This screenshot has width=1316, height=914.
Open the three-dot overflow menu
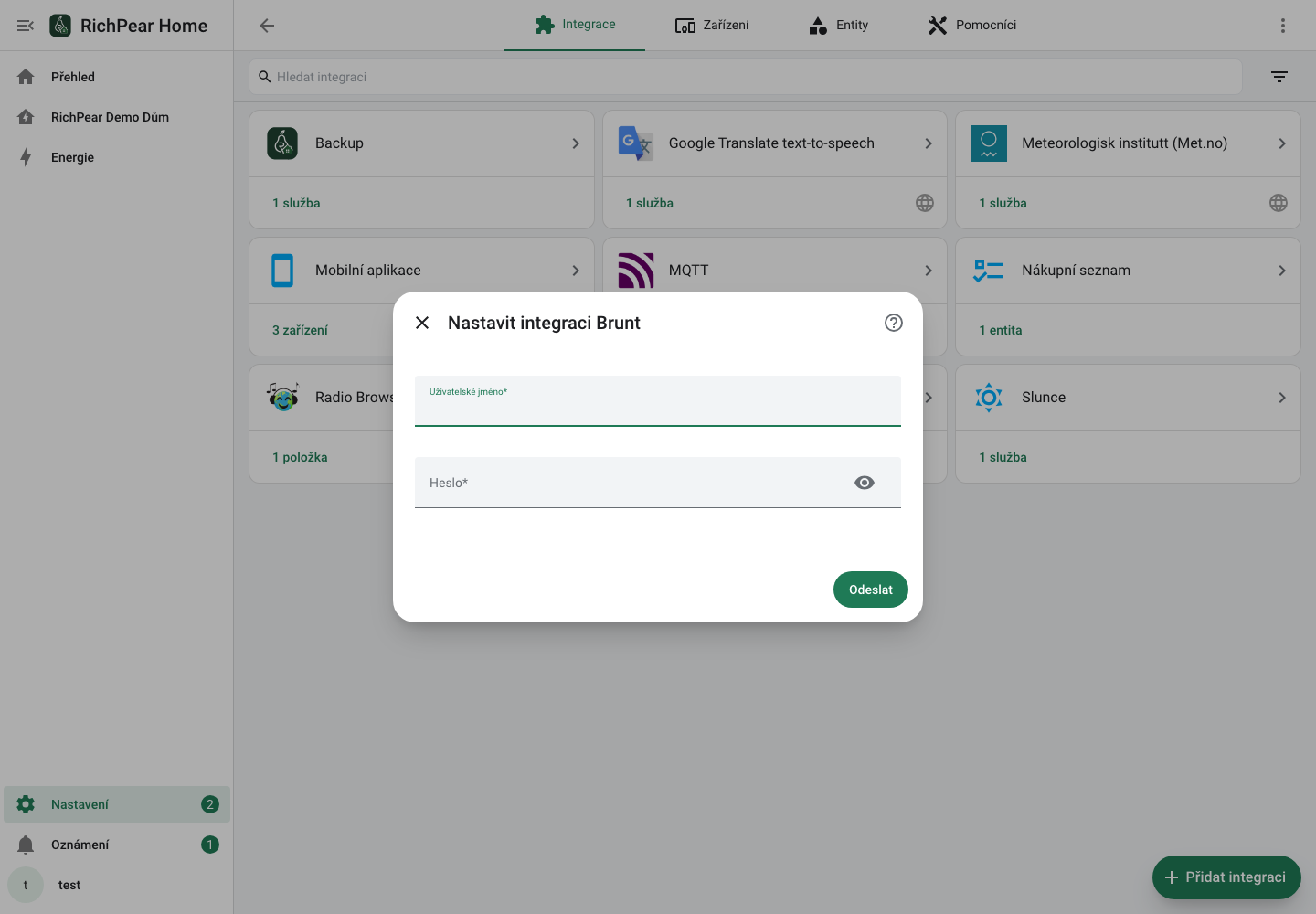(x=1283, y=26)
